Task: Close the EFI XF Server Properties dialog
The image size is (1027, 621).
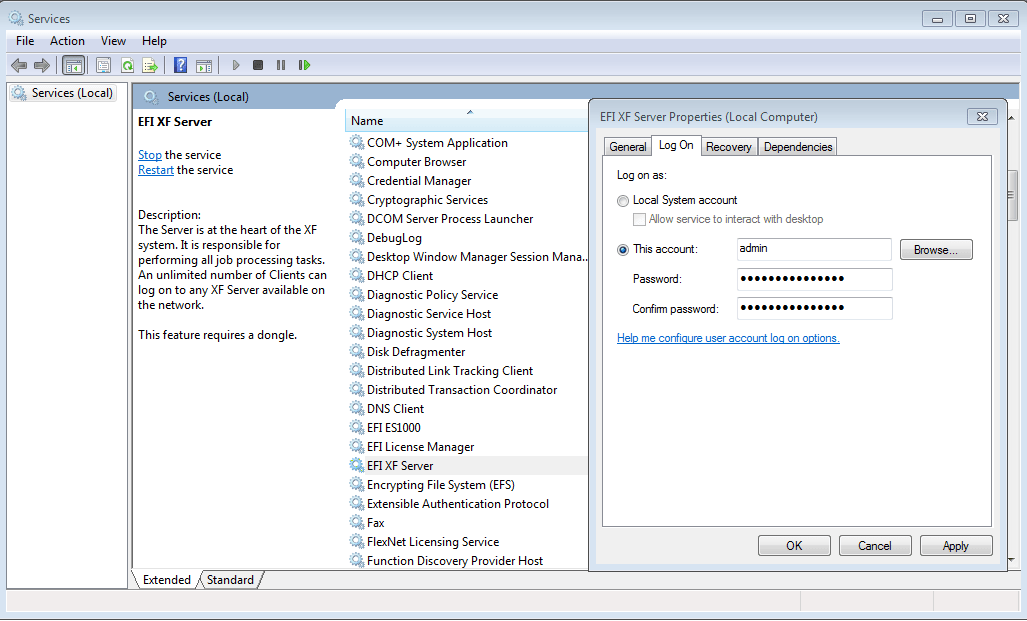Action: (982, 117)
